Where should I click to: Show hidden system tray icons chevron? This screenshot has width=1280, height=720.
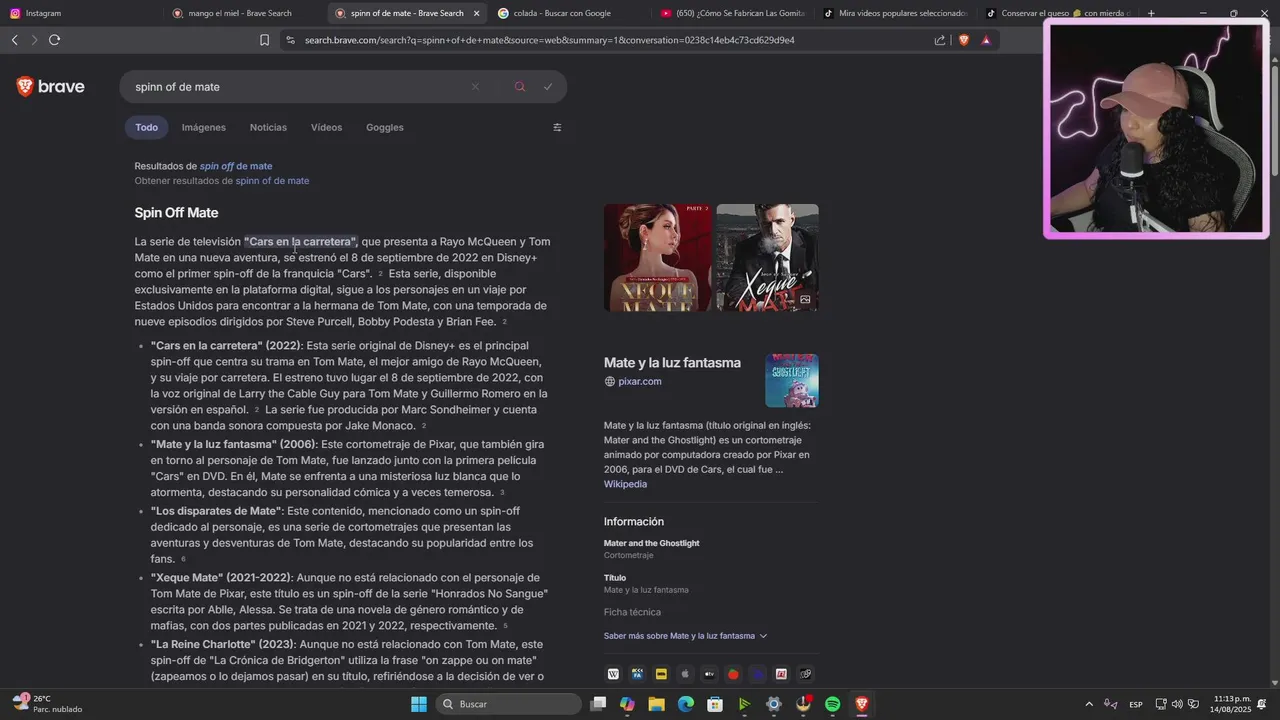coord(1089,704)
